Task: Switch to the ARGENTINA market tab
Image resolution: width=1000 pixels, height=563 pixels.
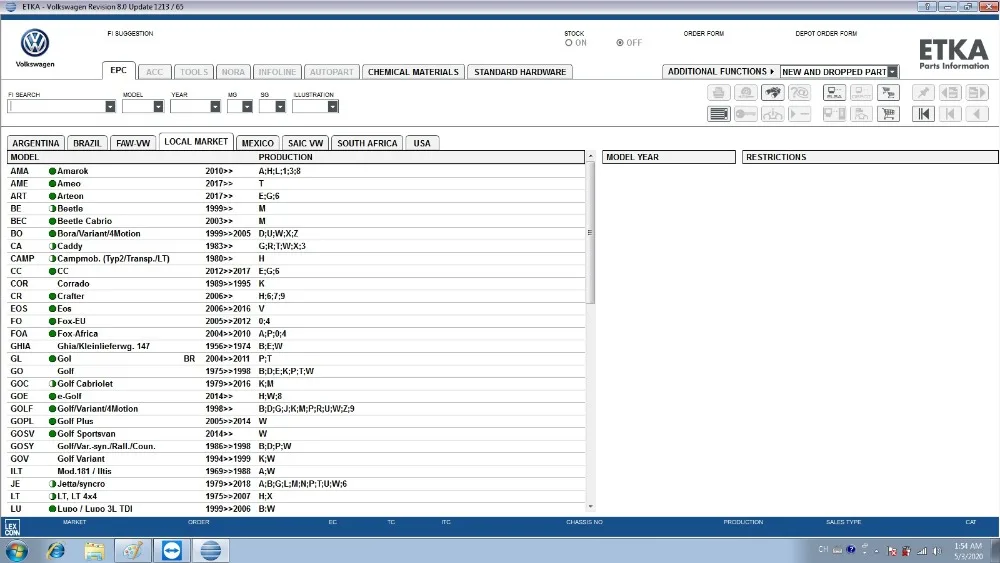Action: (x=36, y=143)
